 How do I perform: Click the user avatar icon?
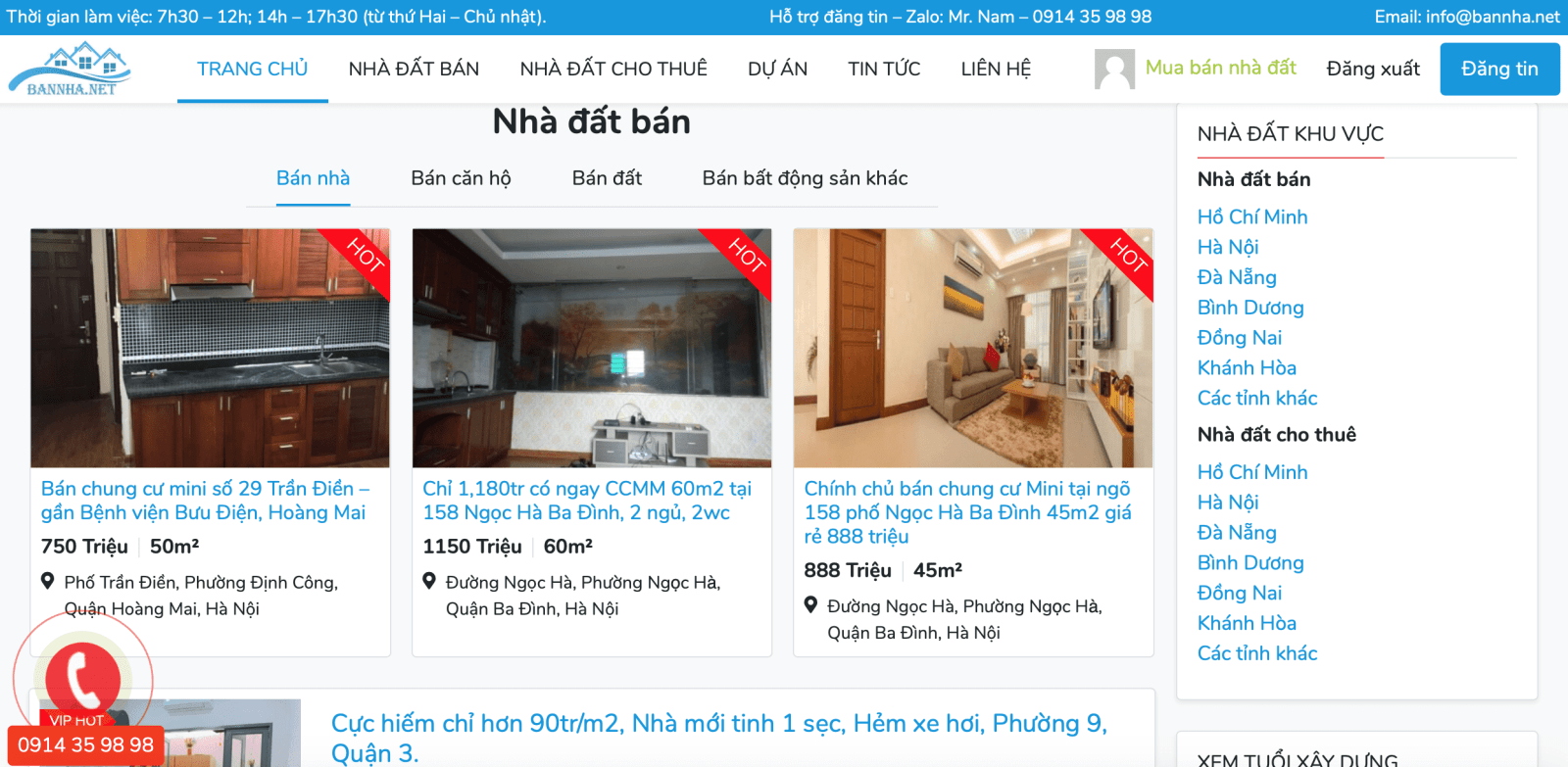tap(1114, 69)
